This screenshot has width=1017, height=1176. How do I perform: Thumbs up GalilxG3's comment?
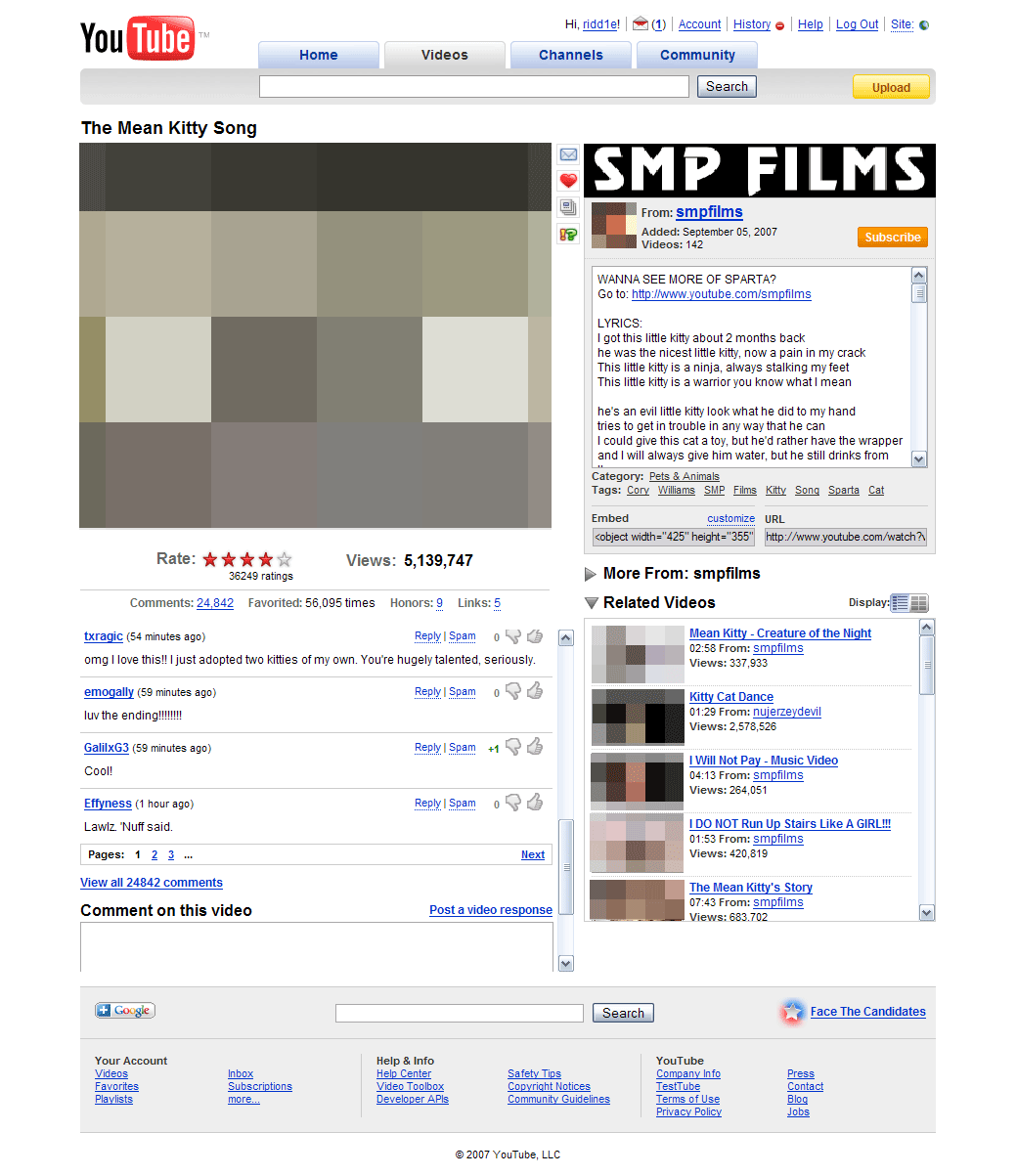[x=535, y=748]
